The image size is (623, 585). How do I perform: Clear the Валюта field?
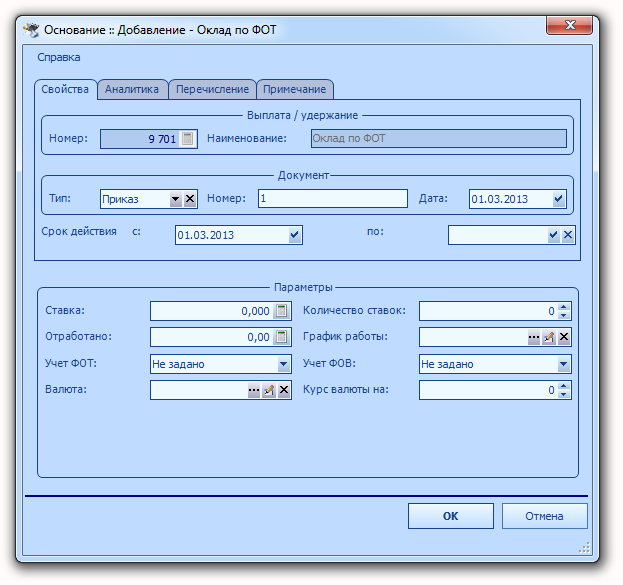[284, 390]
